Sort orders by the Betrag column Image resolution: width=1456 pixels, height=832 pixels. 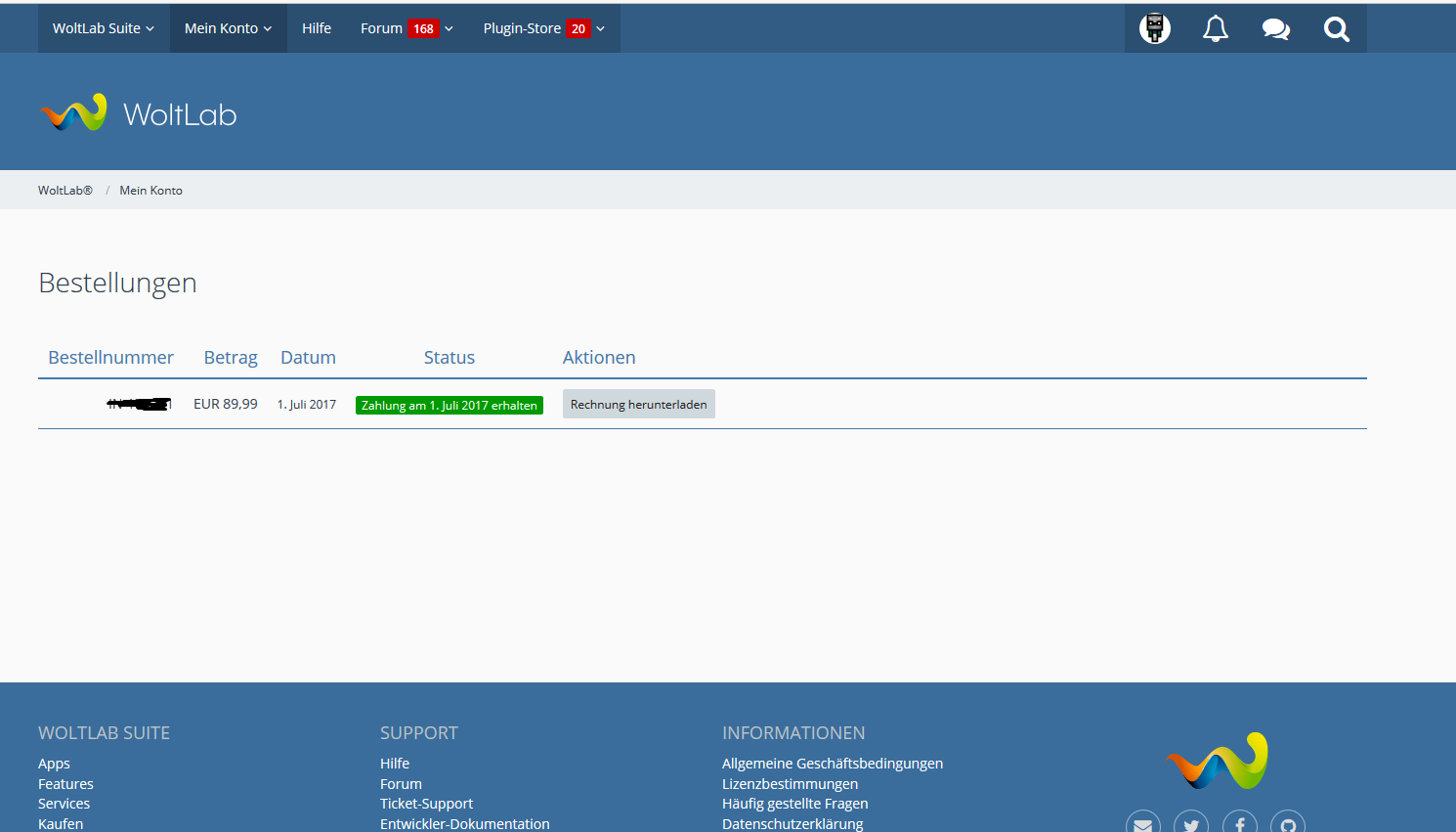tap(231, 358)
